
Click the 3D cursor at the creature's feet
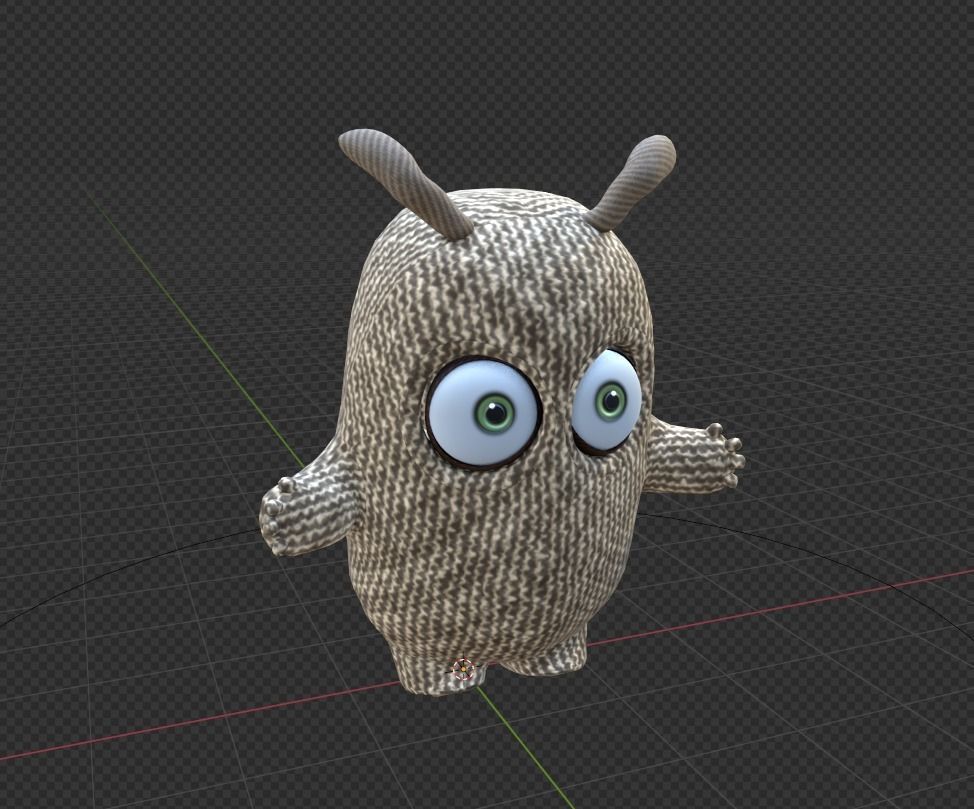[463, 669]
